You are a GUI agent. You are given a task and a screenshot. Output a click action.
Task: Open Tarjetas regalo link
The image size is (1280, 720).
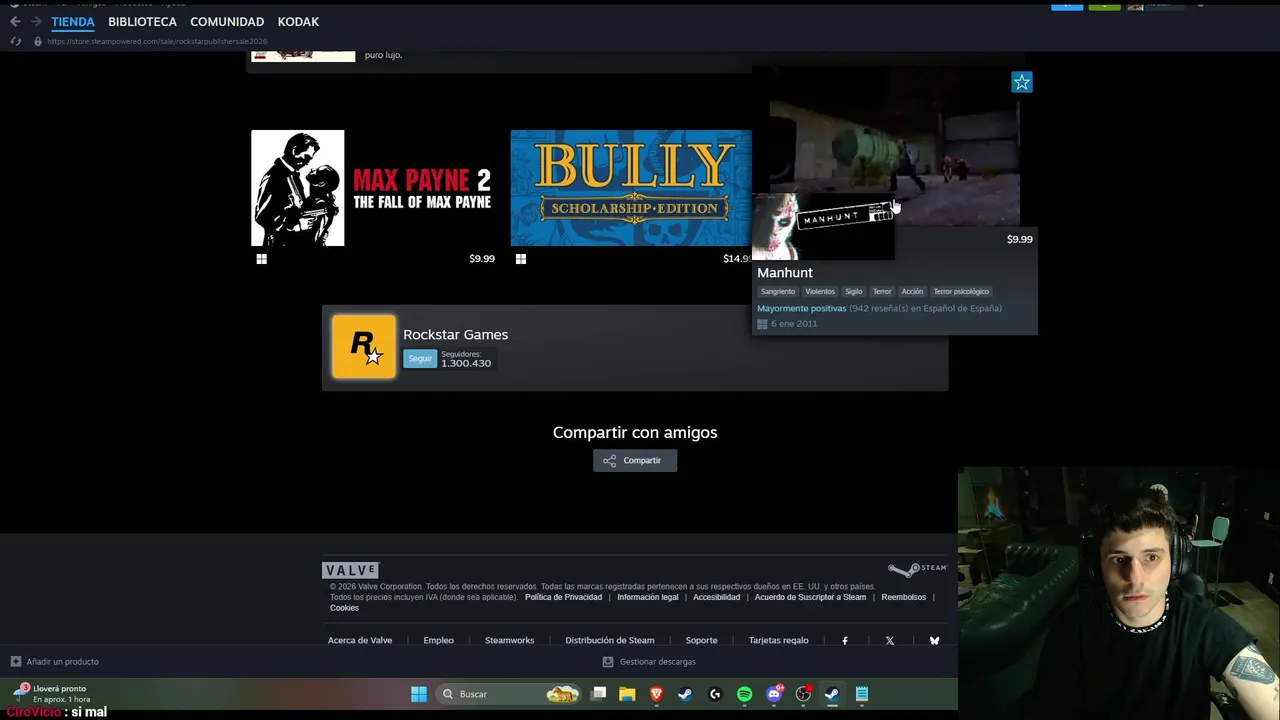tap(778, 640)
